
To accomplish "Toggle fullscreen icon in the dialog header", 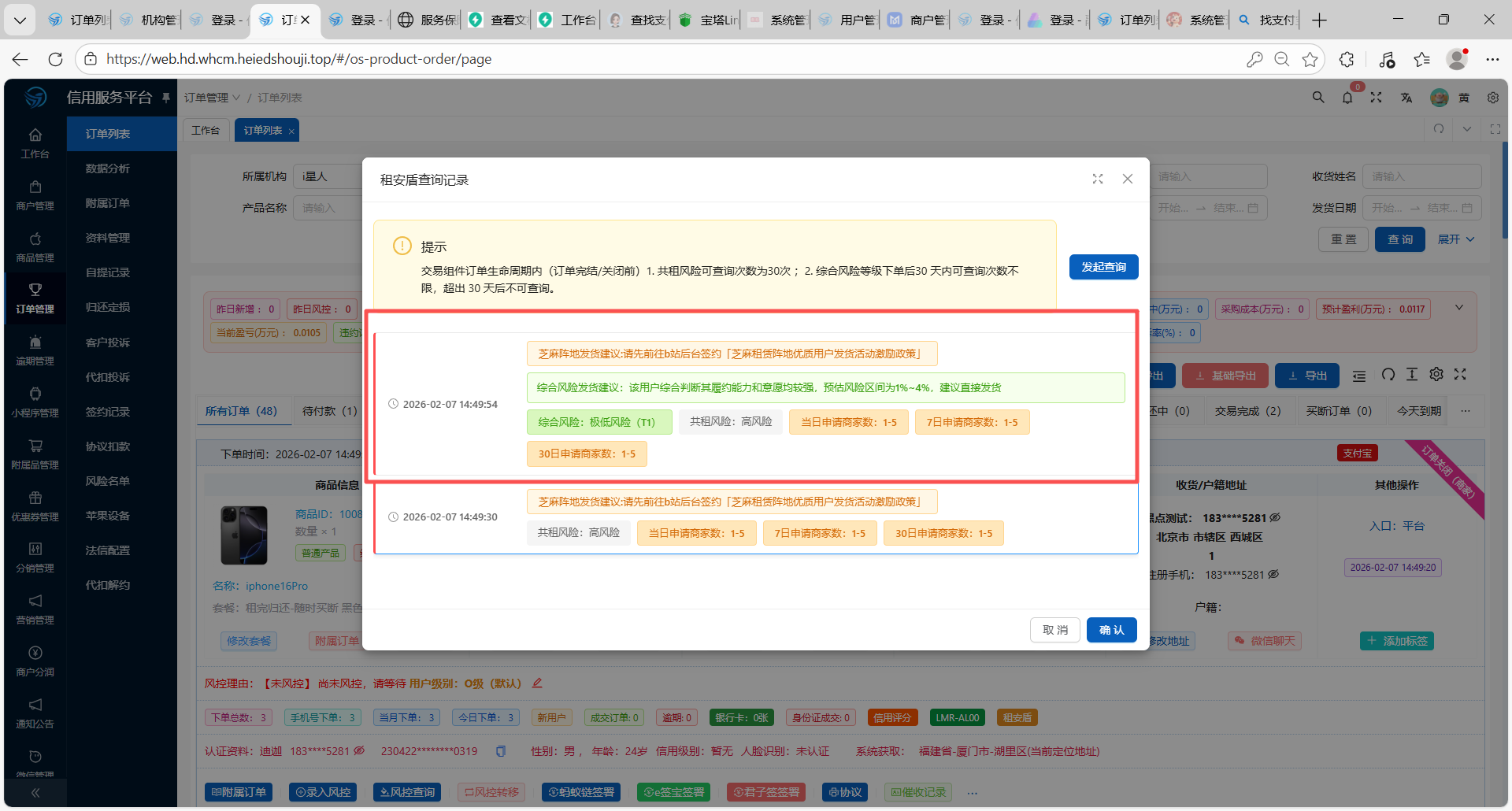I will point(1097,179).
